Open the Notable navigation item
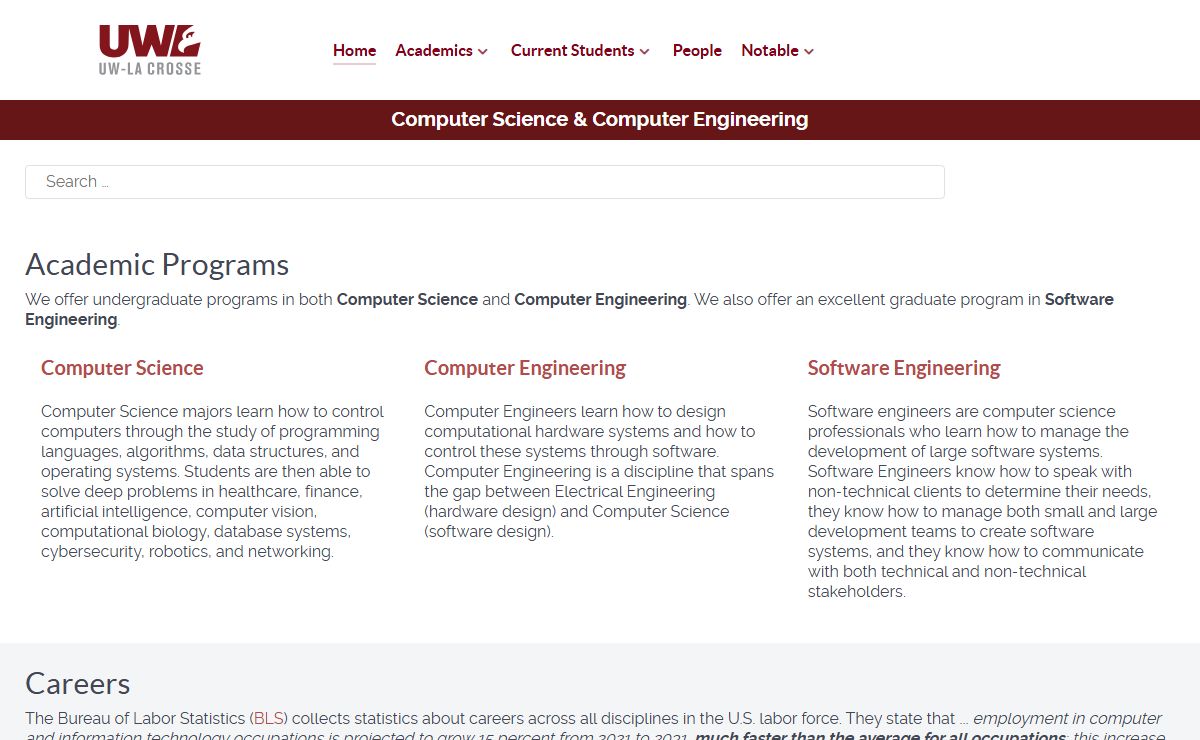1200x740 pixels. click(770, 51)
